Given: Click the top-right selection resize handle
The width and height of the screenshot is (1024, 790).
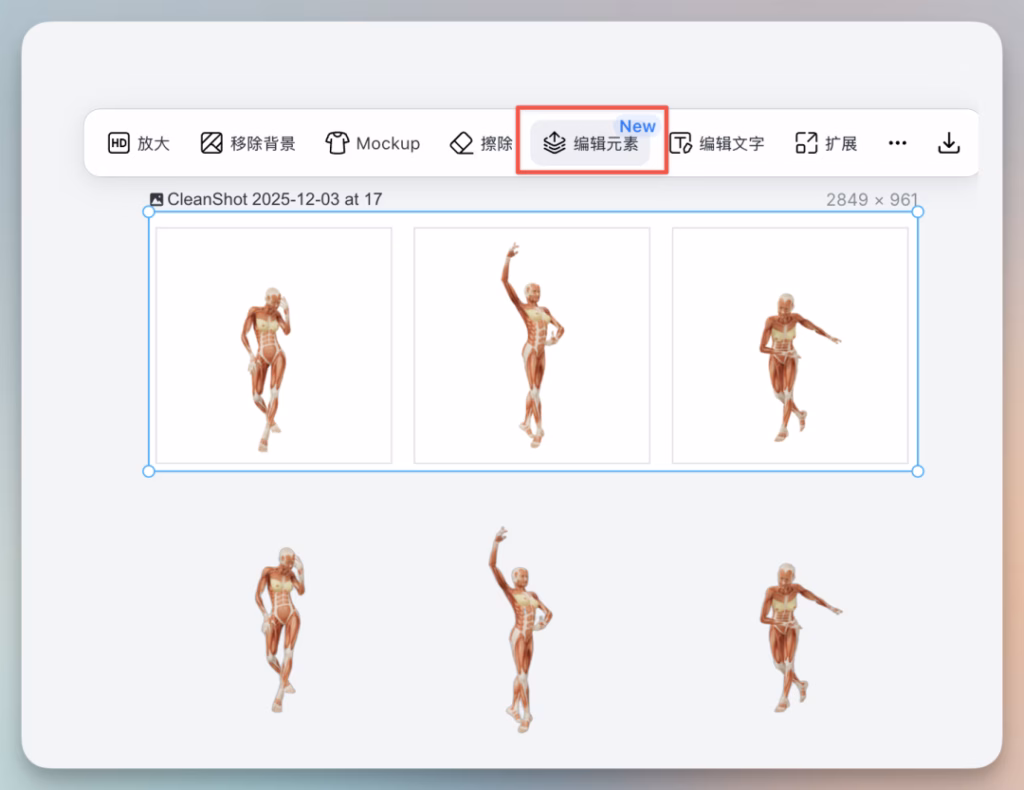Looking at the screenshot, I should click(918, 212).
